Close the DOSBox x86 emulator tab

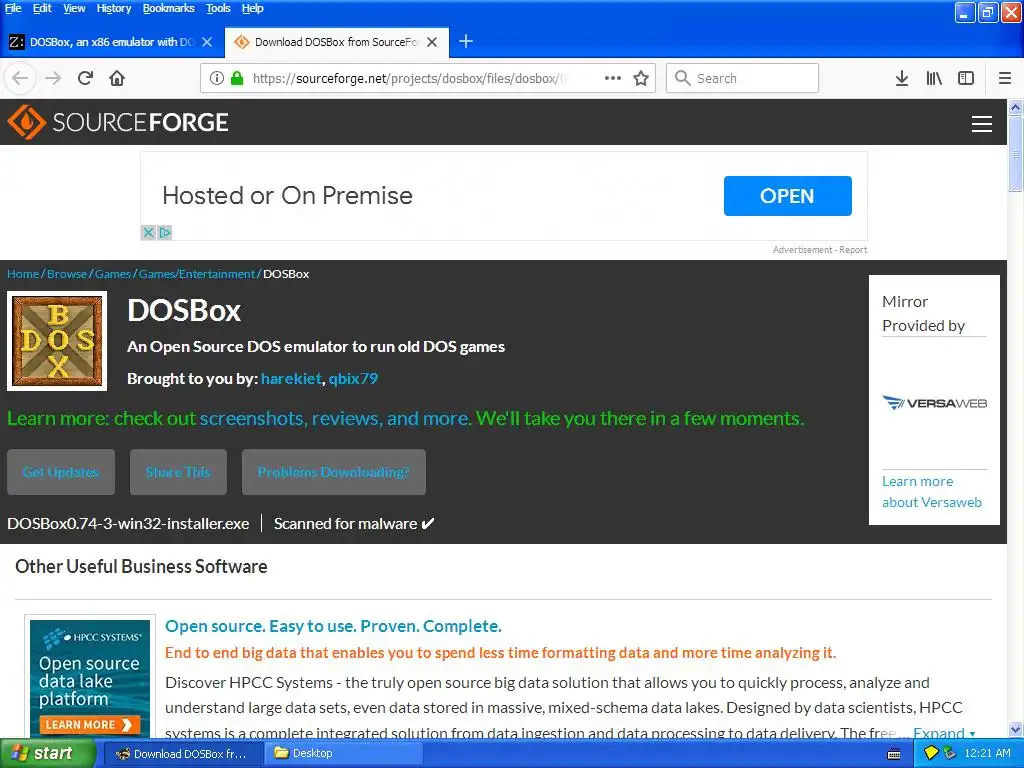coord(207,42)
